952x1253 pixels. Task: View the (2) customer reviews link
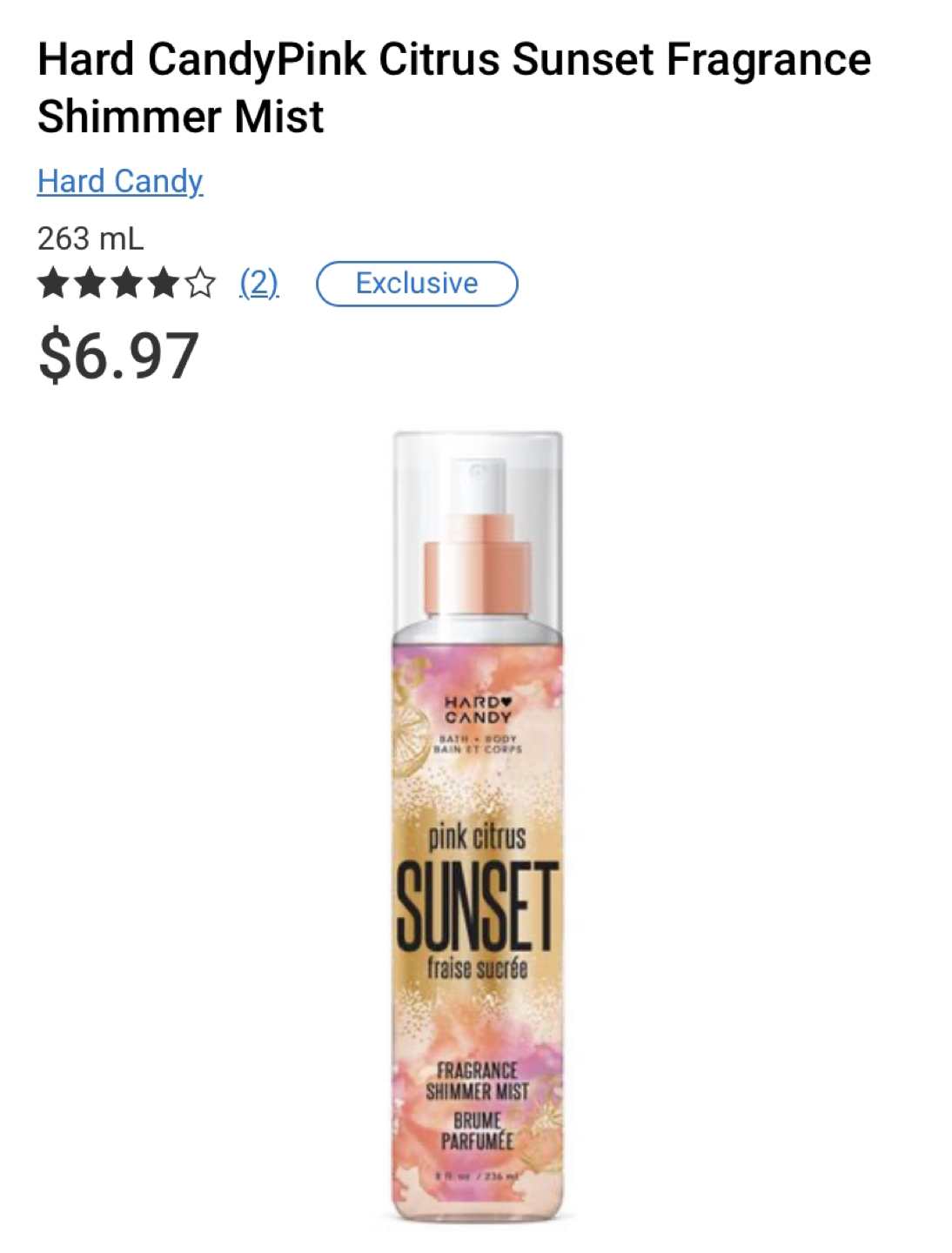click(x=258, y=283)
